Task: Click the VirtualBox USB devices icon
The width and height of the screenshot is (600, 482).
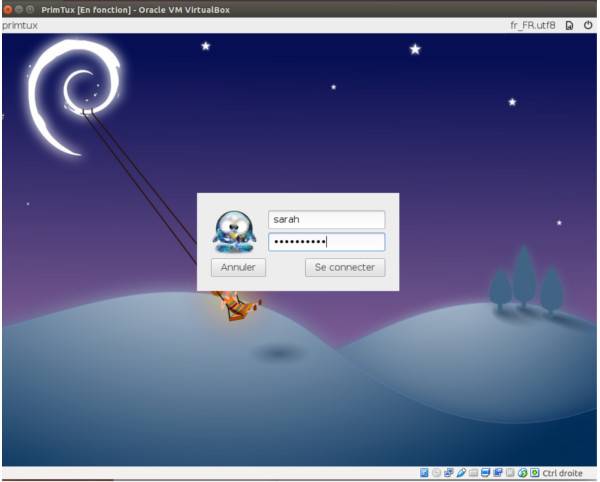Action: [461, 473]
